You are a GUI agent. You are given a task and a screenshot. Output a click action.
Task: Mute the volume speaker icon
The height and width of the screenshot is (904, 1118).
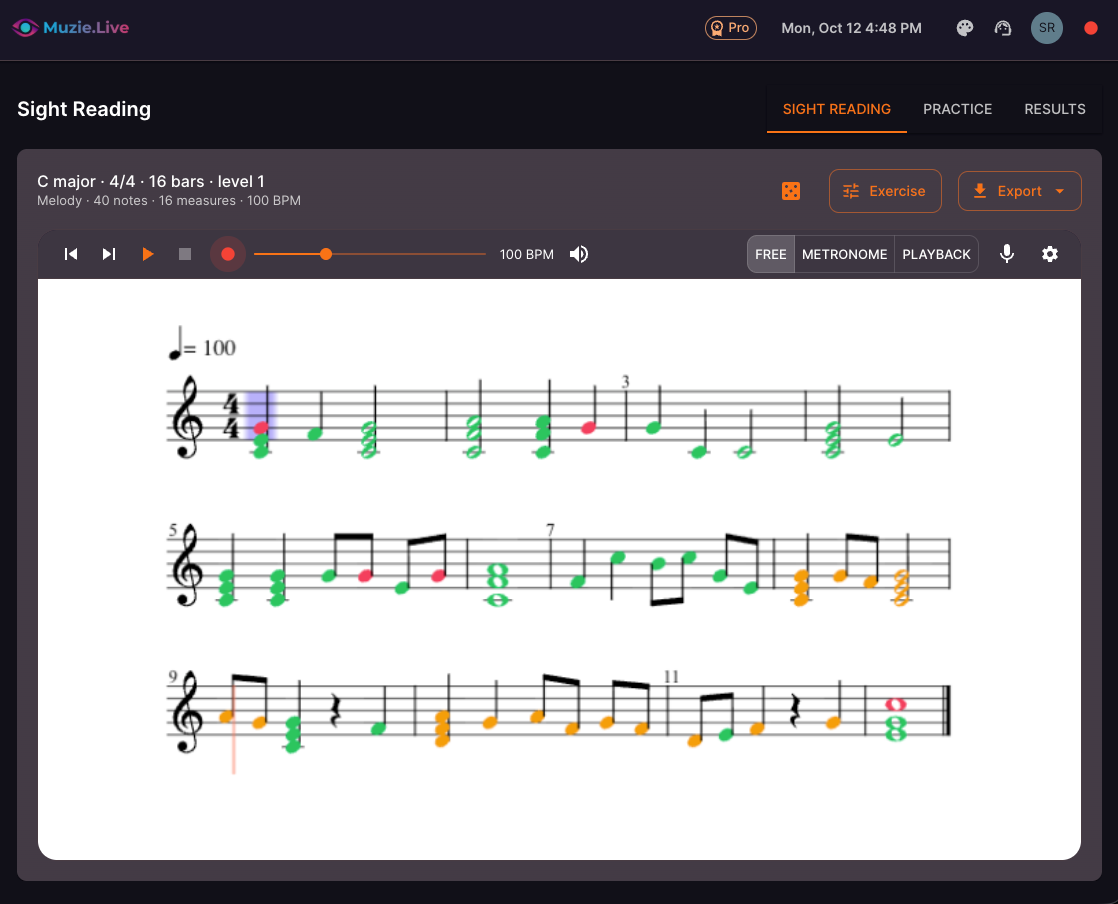(579, 255)
